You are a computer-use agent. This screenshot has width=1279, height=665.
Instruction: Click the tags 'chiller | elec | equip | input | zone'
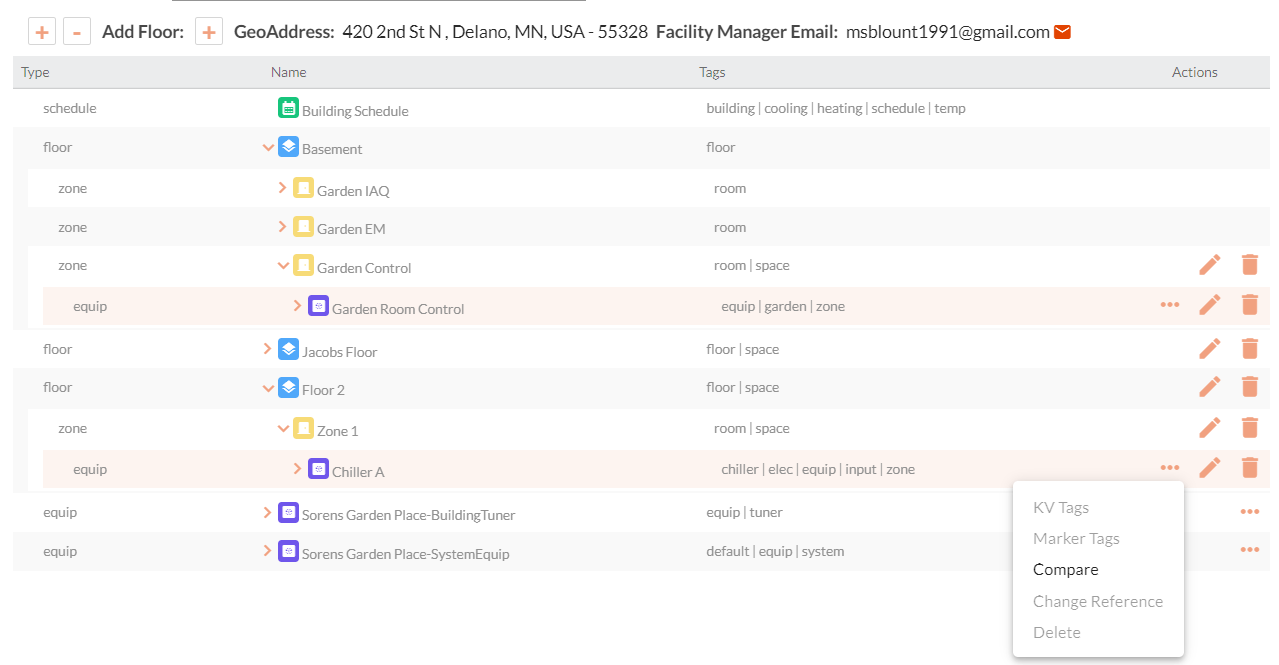(818, 469)
